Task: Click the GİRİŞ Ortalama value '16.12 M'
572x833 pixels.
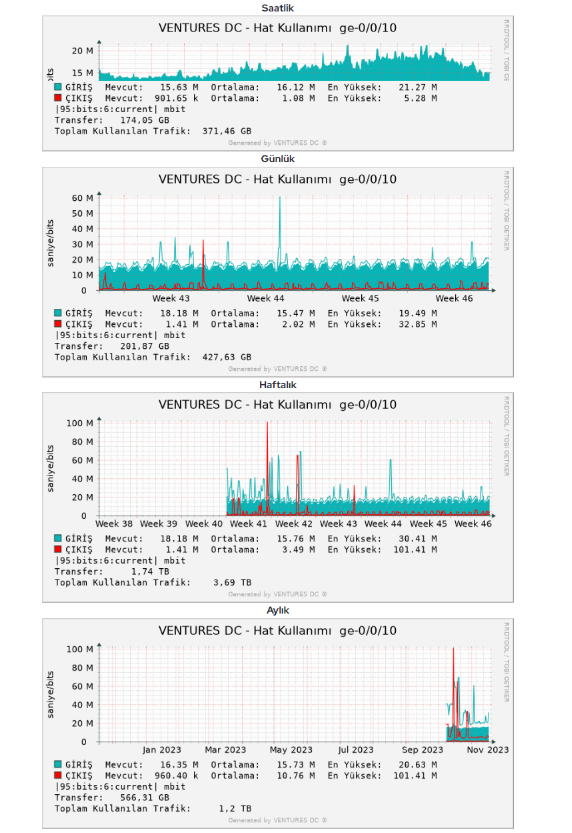Action: coord(296,87)
